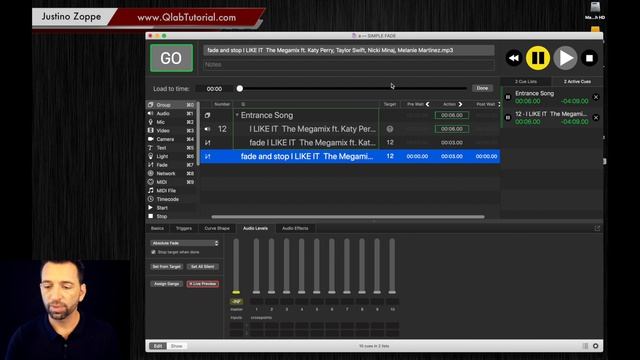The height and width of the screenshot is (360, 640).
Task: Open the Audio Levels tab
Action: tap(256, 228)
